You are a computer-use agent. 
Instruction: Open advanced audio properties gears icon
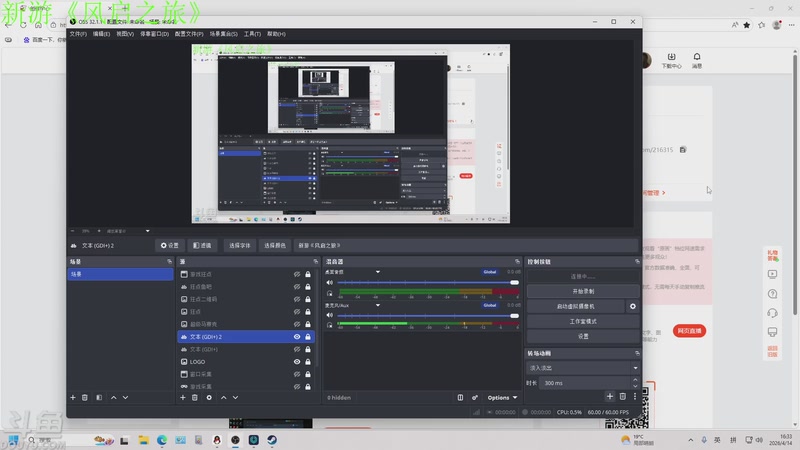point(474,397)
